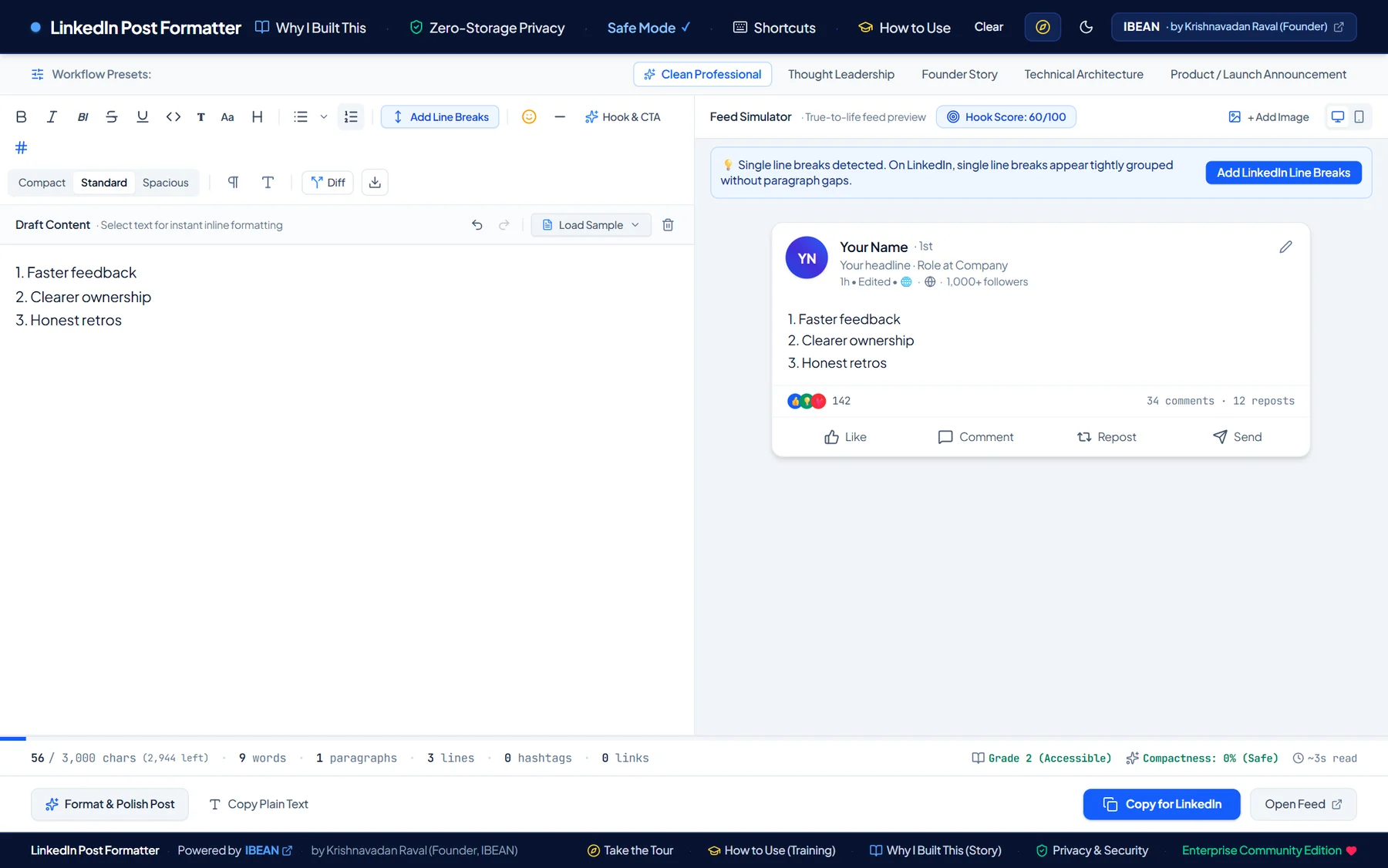Apply strikethrough formatting icon

pos(112,117)
